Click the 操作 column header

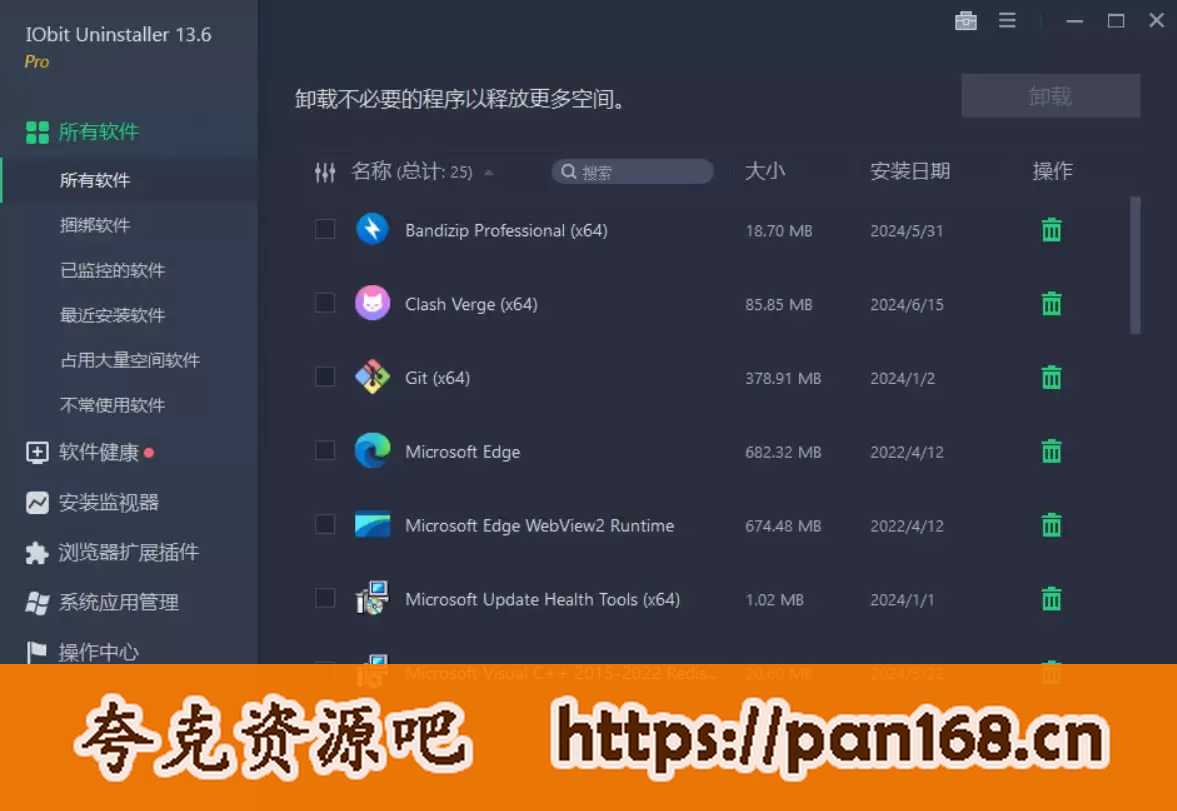click(x=1052, y=171)
